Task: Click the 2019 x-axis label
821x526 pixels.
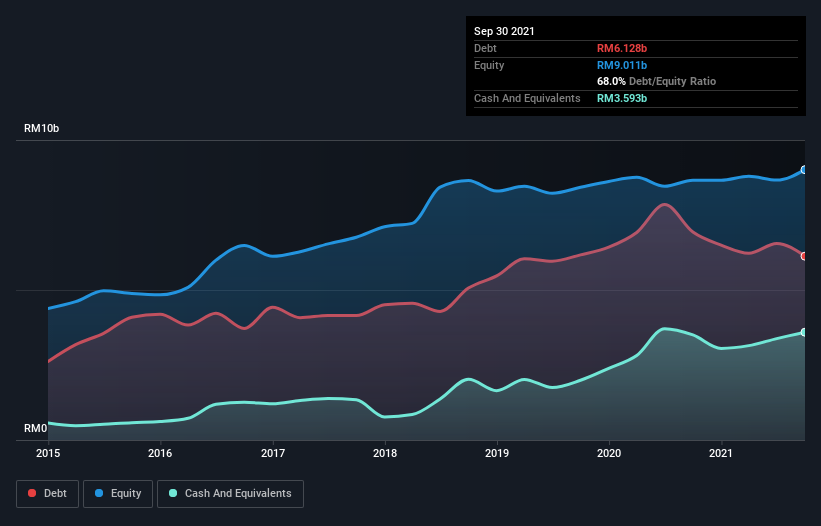Action: (497, 453)
